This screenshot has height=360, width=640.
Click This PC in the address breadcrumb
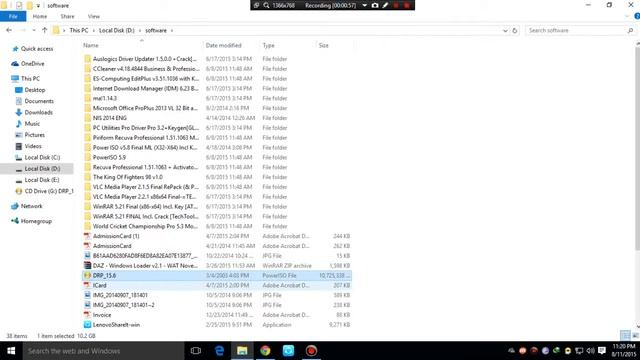tap(79, 31)
